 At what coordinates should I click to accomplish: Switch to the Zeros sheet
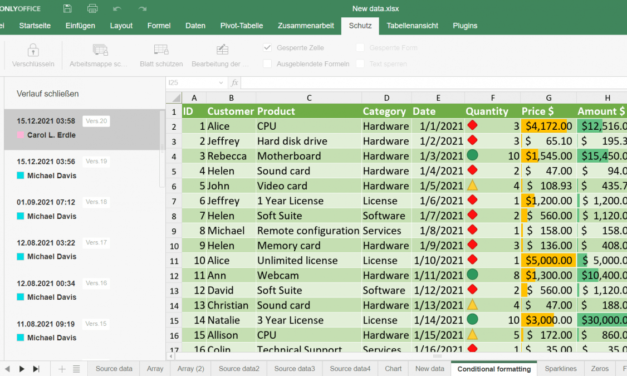pyautogui.click(x=600, y=369)
